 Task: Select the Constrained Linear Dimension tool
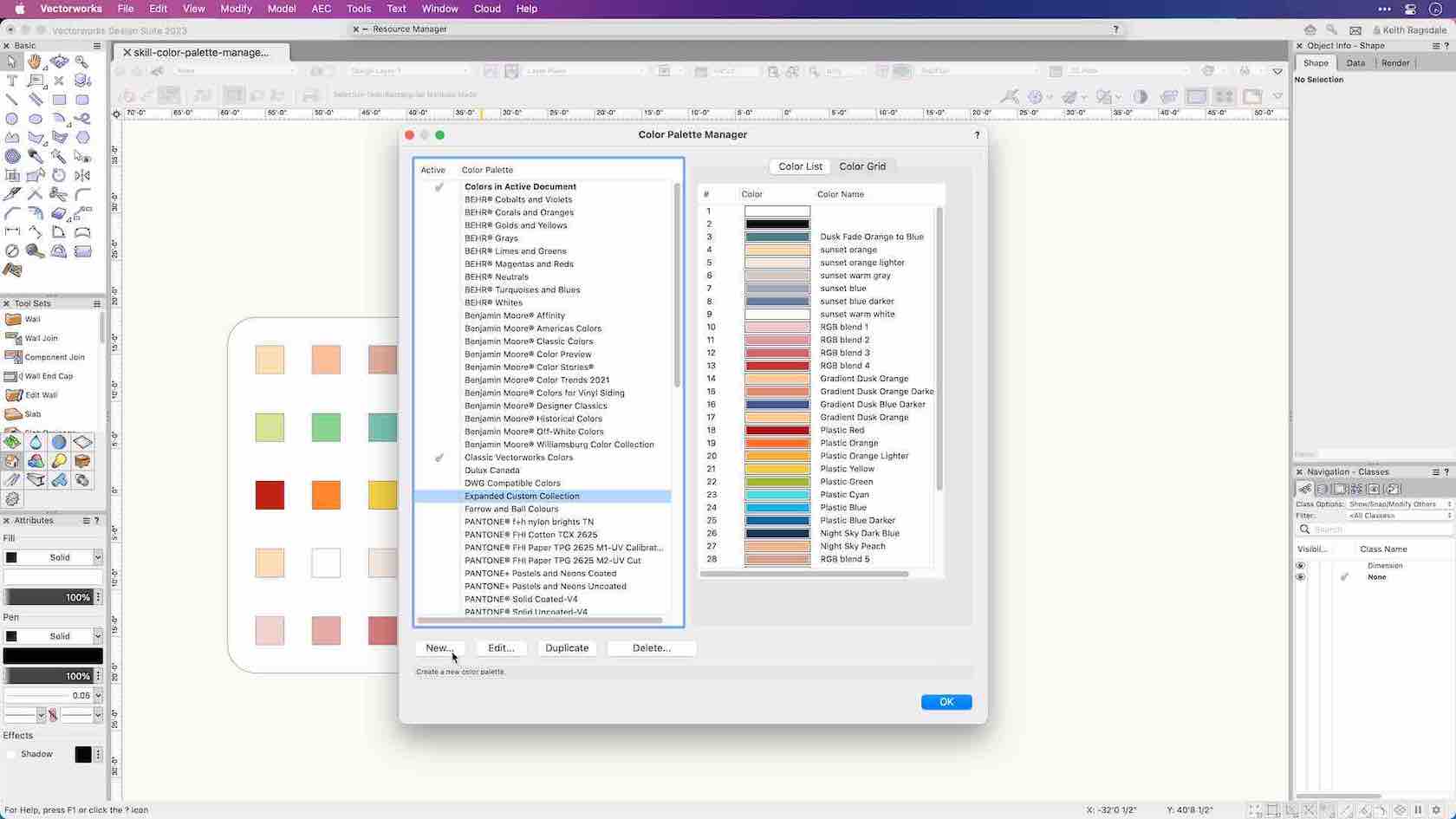coord(11,232)
